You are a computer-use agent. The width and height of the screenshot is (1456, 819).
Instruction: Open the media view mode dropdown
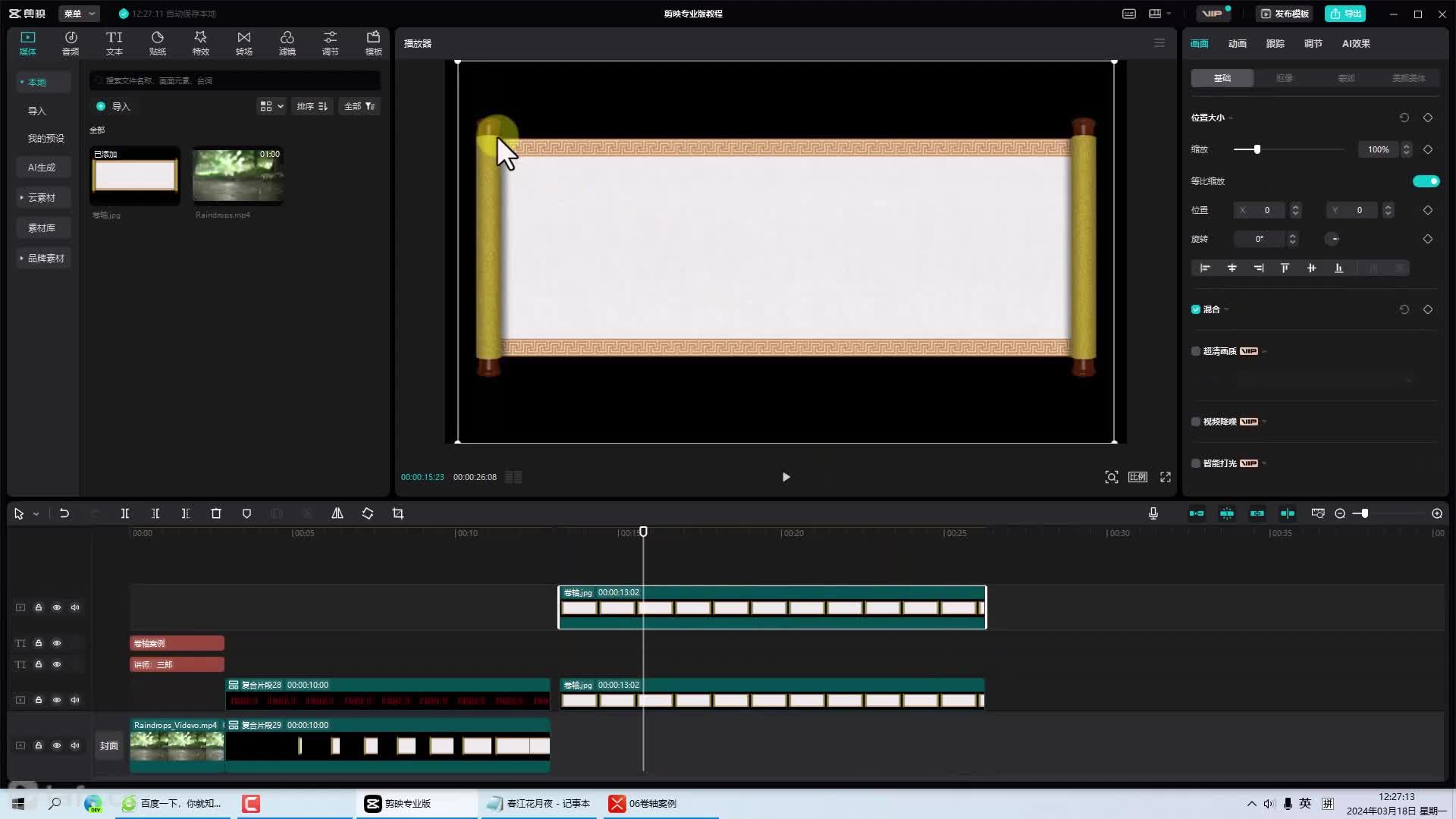tap(271, 106)
